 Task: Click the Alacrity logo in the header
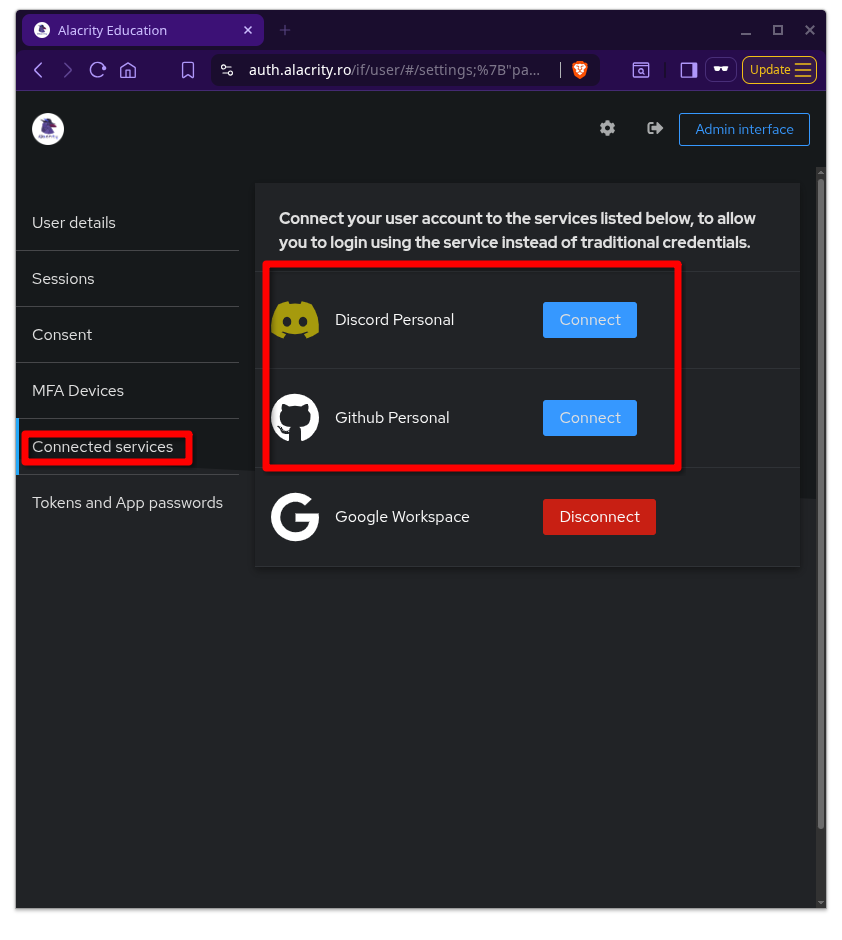point(48,129)
